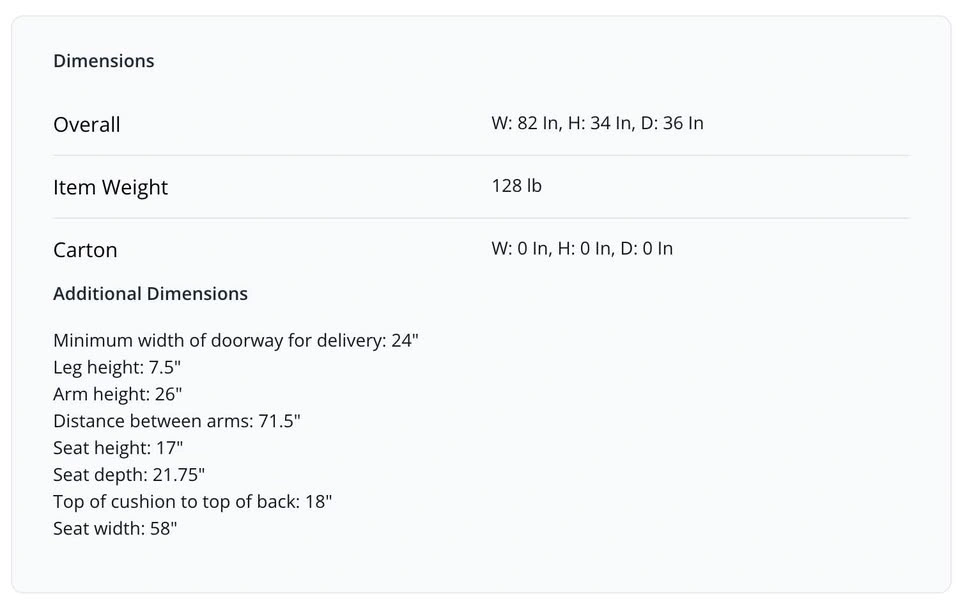Click the Distance between arms: 71.5" line
960x614 pixels.
pos(177,421)
